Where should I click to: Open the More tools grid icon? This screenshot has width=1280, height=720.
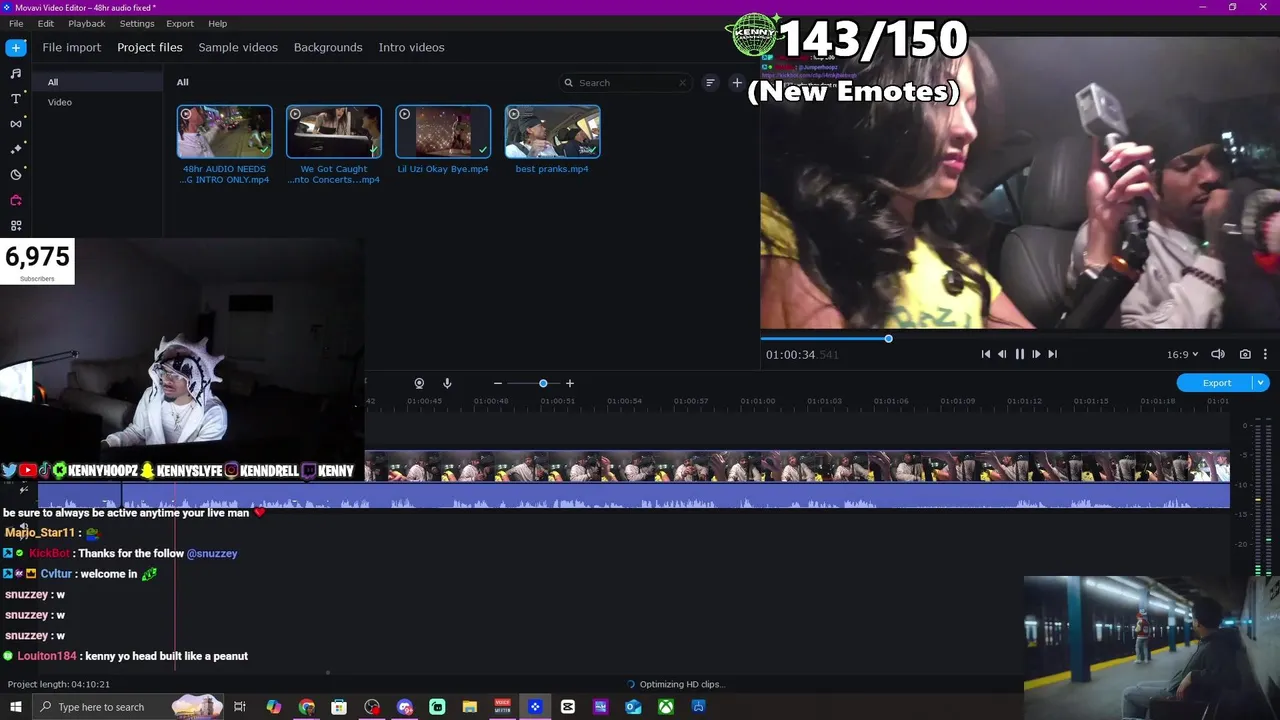(x=16, y=226)
